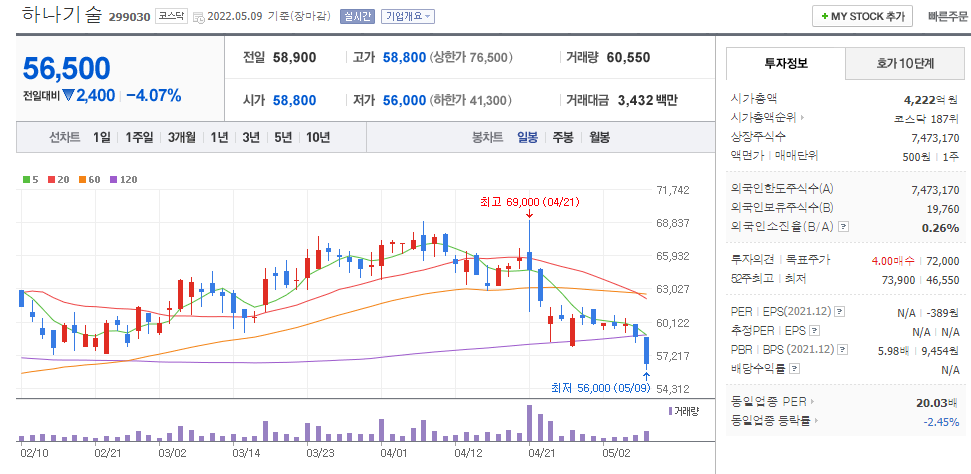The width and height of the screenshot is (971, 474).
Task: Click the 시가총액순위 label
Action: click(x=764, y=117)
